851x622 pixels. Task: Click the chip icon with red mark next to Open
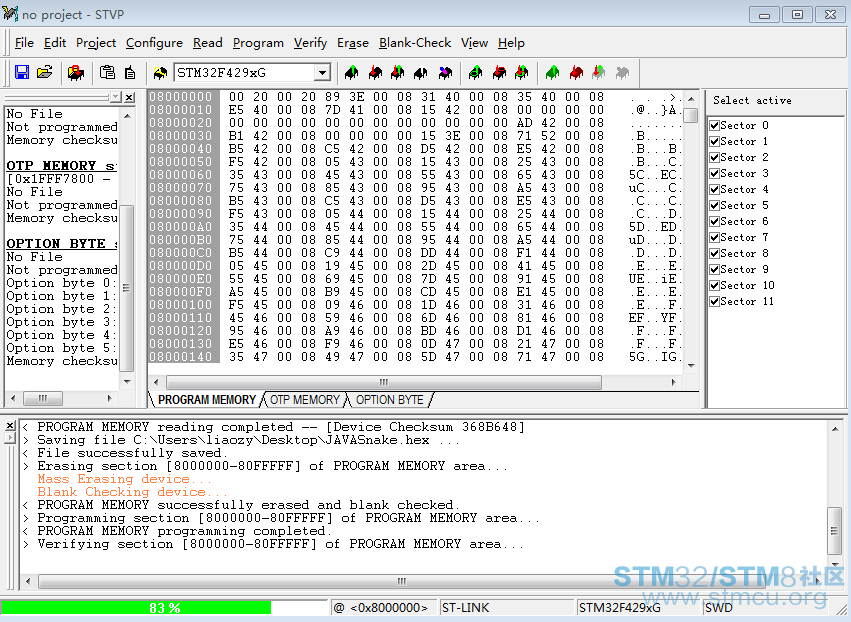click(75, 72)
